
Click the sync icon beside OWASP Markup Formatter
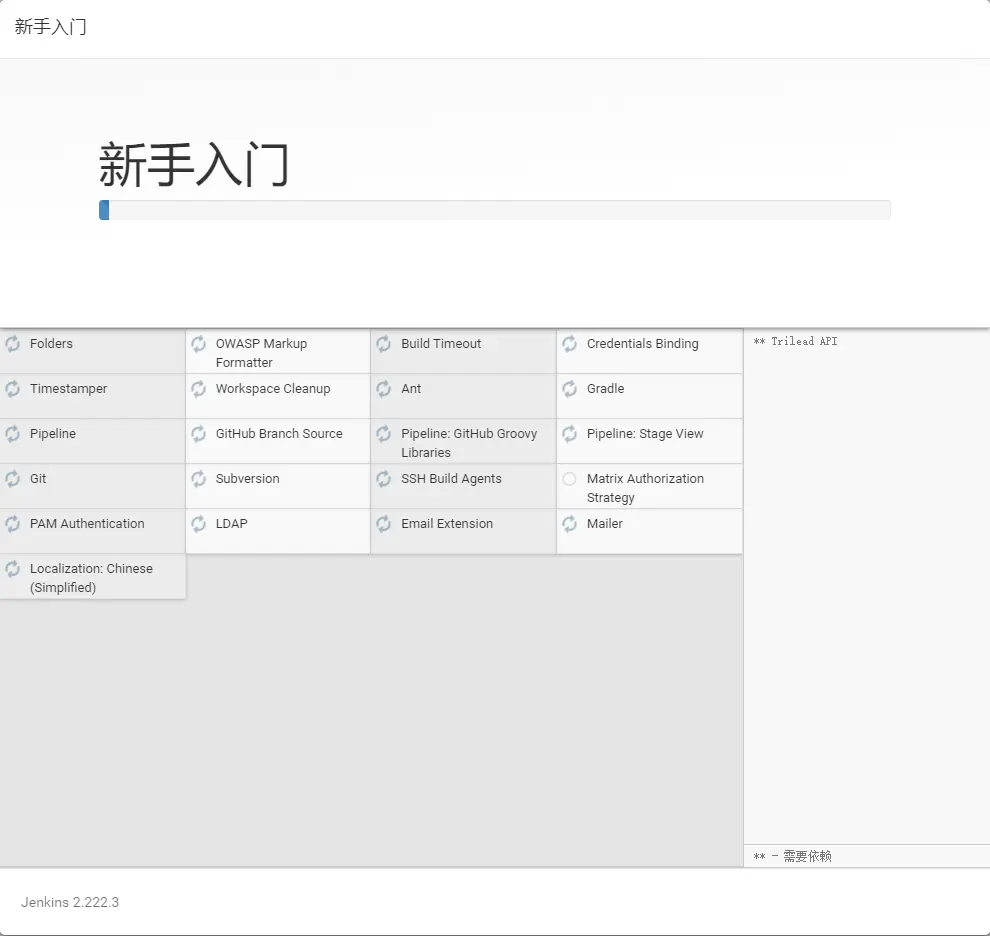pos(198,344)
